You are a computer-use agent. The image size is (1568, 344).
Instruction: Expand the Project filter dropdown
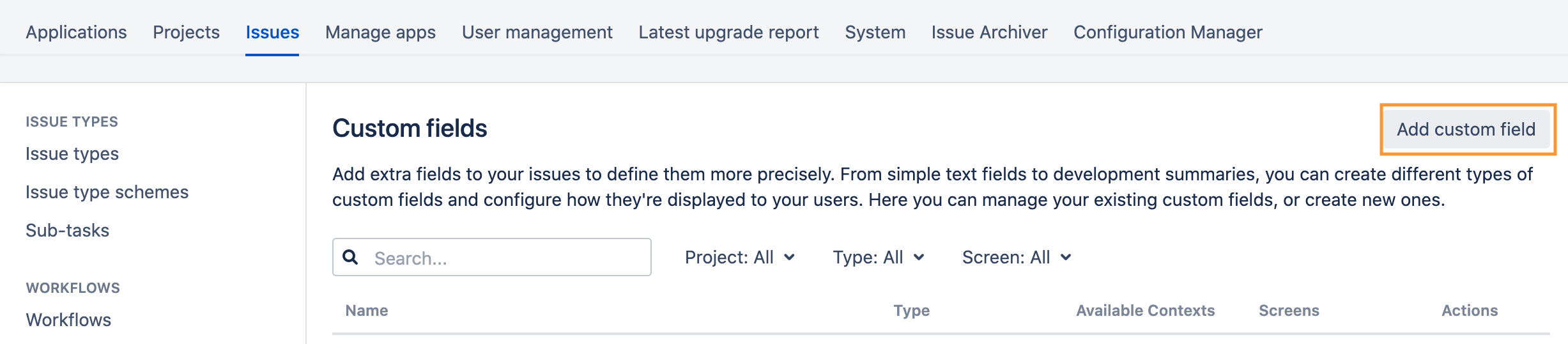pos(739,257)
